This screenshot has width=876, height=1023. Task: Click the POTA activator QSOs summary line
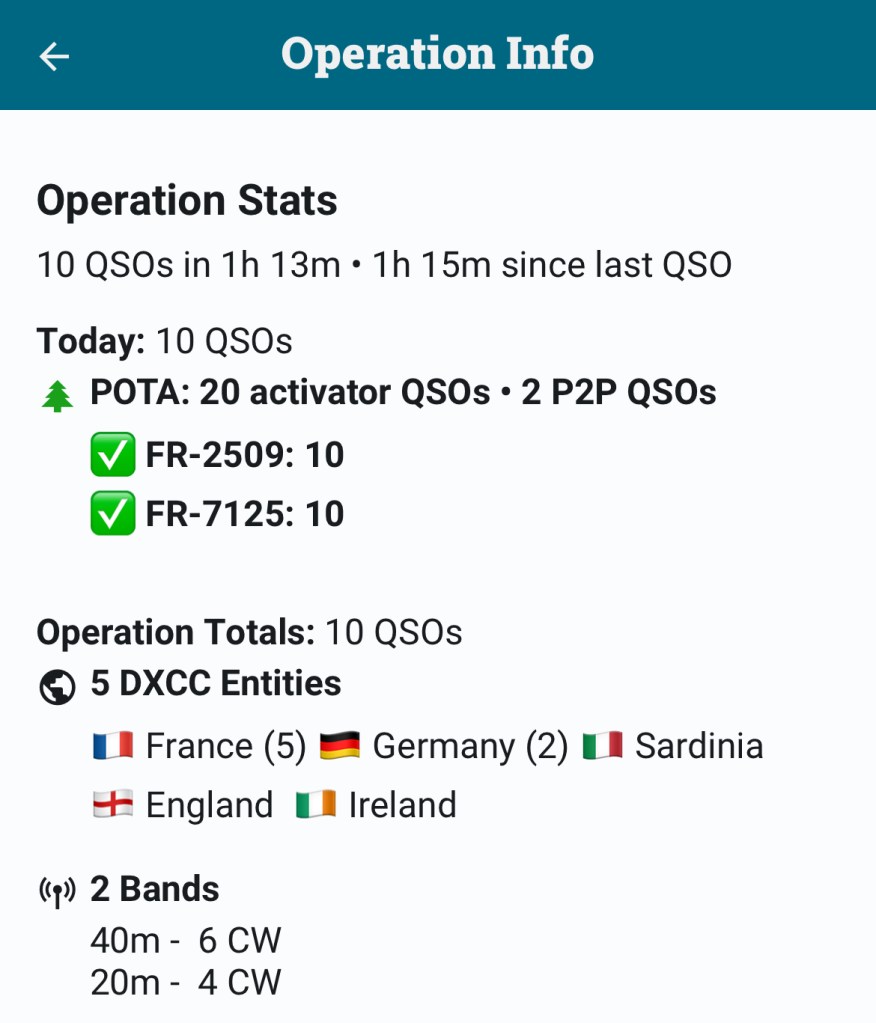[403, 393]
